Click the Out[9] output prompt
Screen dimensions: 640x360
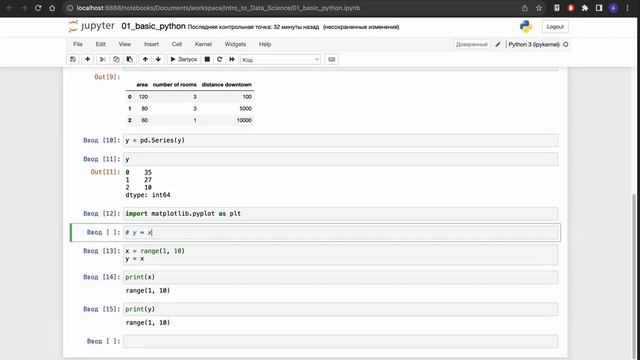(107, 77)
